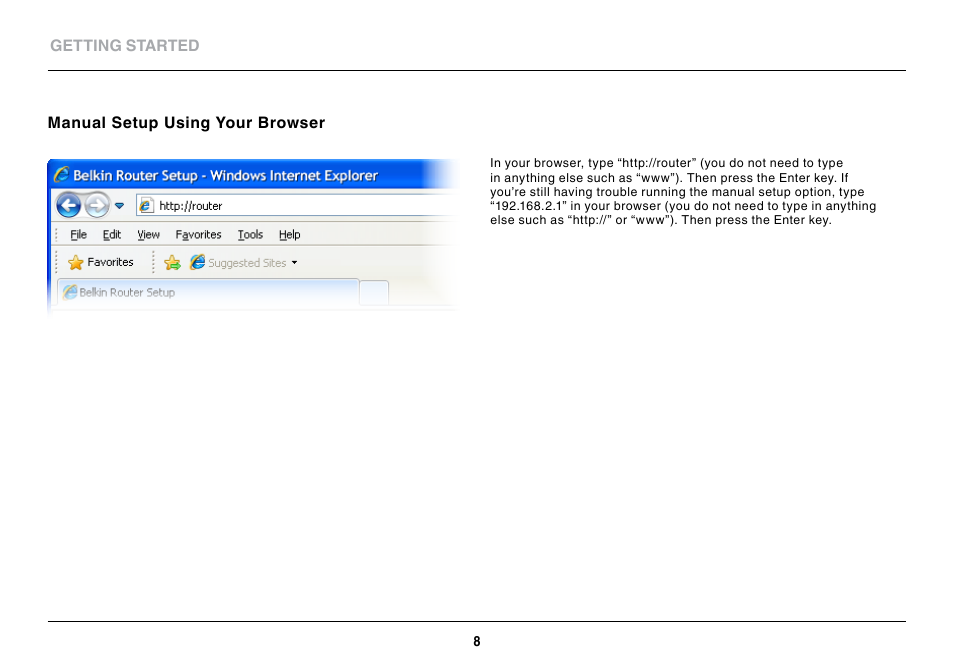Click the Manual Setup Using Your Browser heading

pos(186,123)
